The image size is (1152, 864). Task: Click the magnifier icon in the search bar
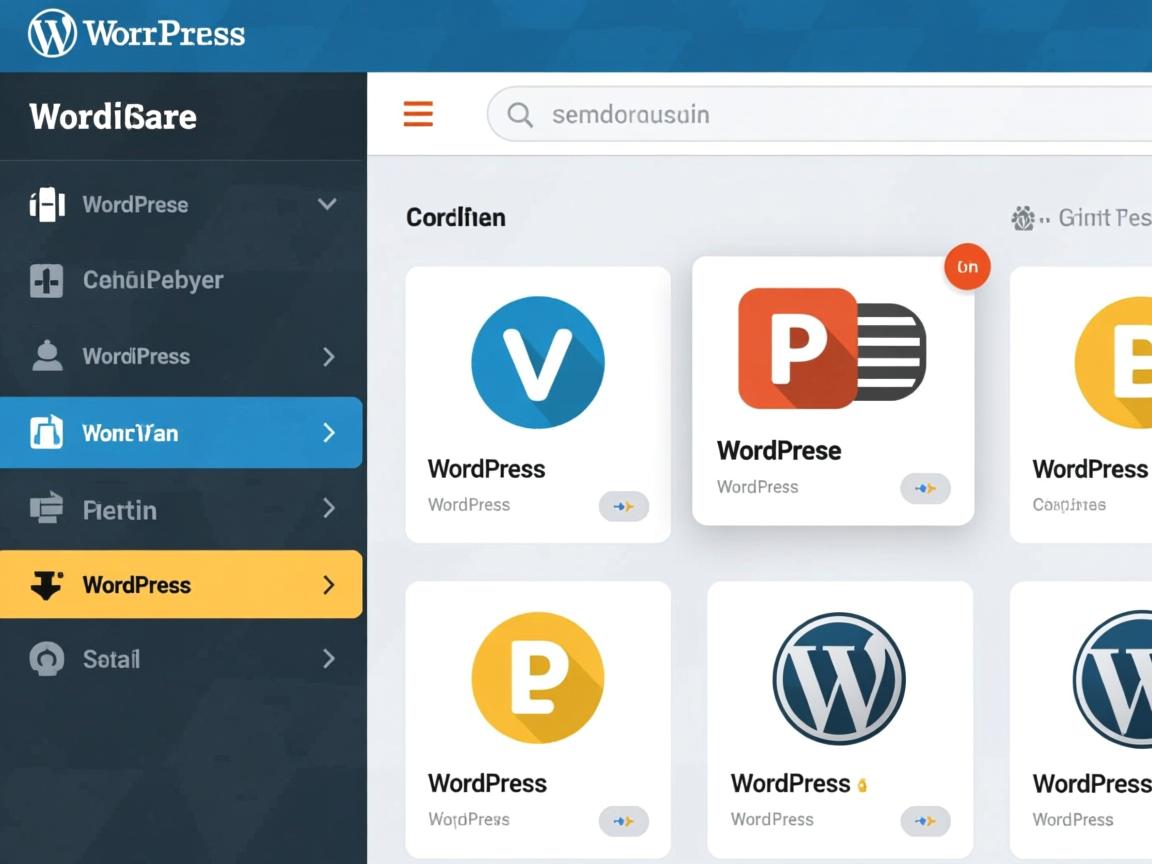coord(520,115)
